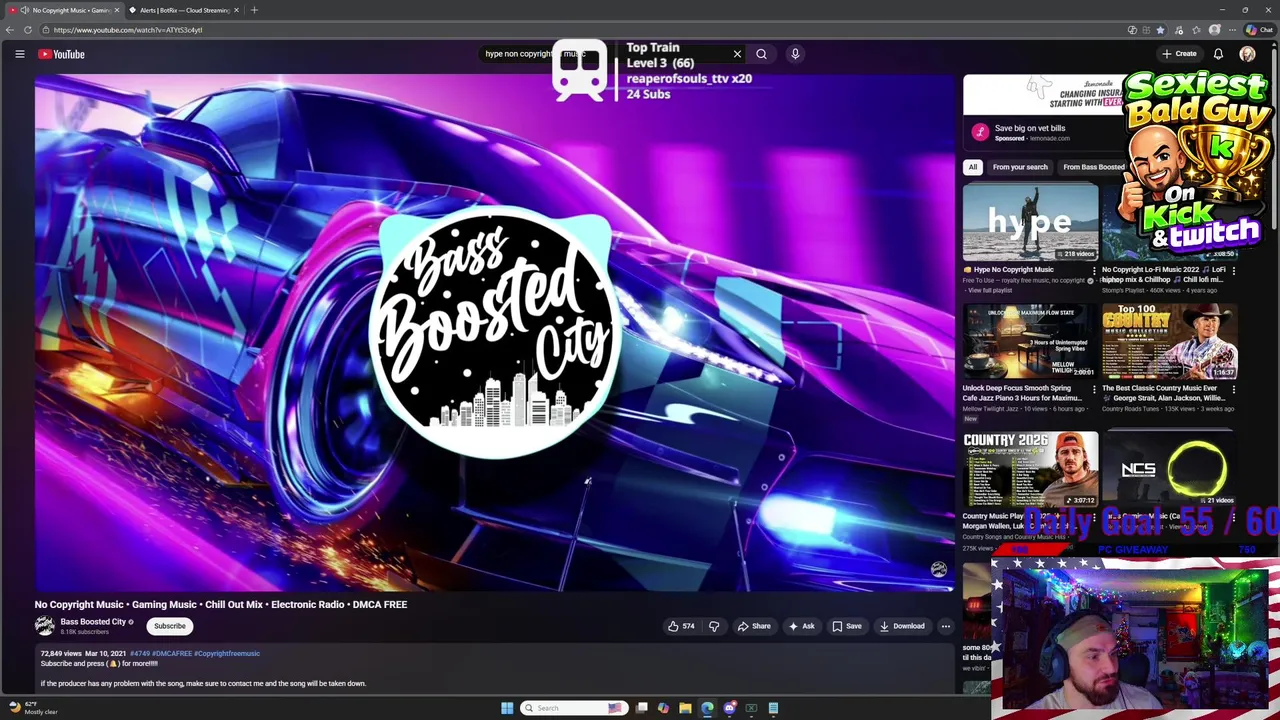The width and height of the screenshot is (1280, 720).
Task: Open the weather widget on taskbar
Action: click(32, 708)
